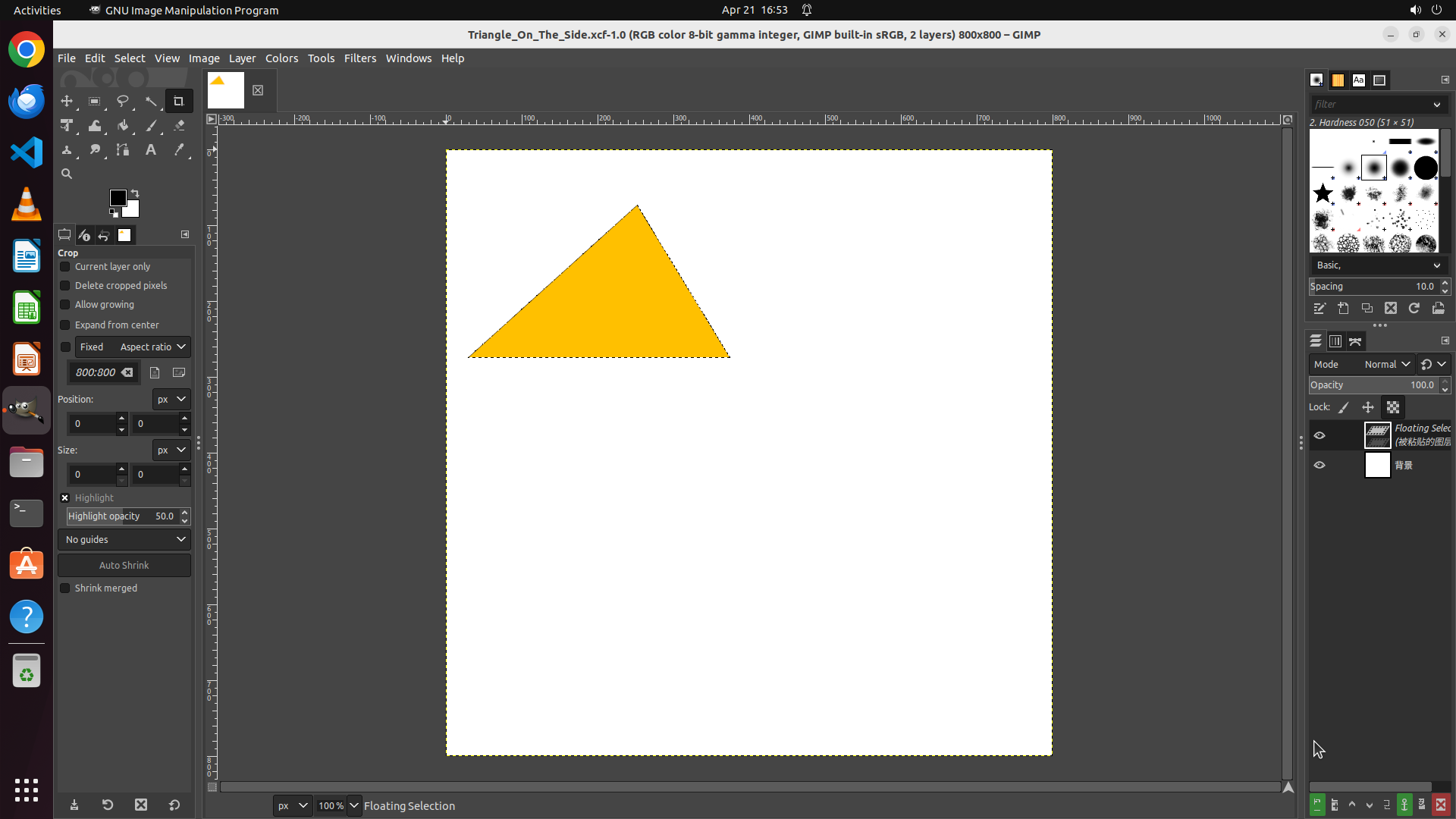The image size is (1456, 819).
Task: Select the Fuzzy Select magic wand tool
Action: tap(151, 101)
